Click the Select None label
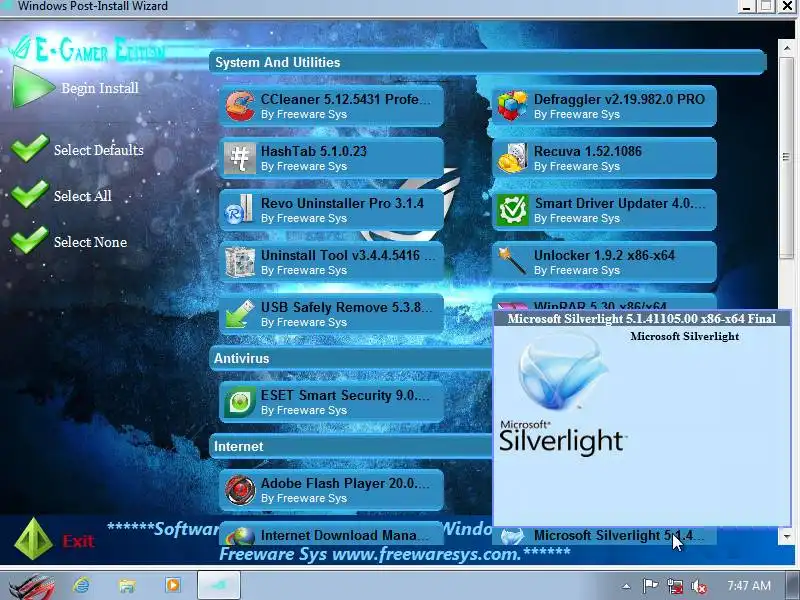Viewport: 800px width, 600px height. click(x=90, y=242)
